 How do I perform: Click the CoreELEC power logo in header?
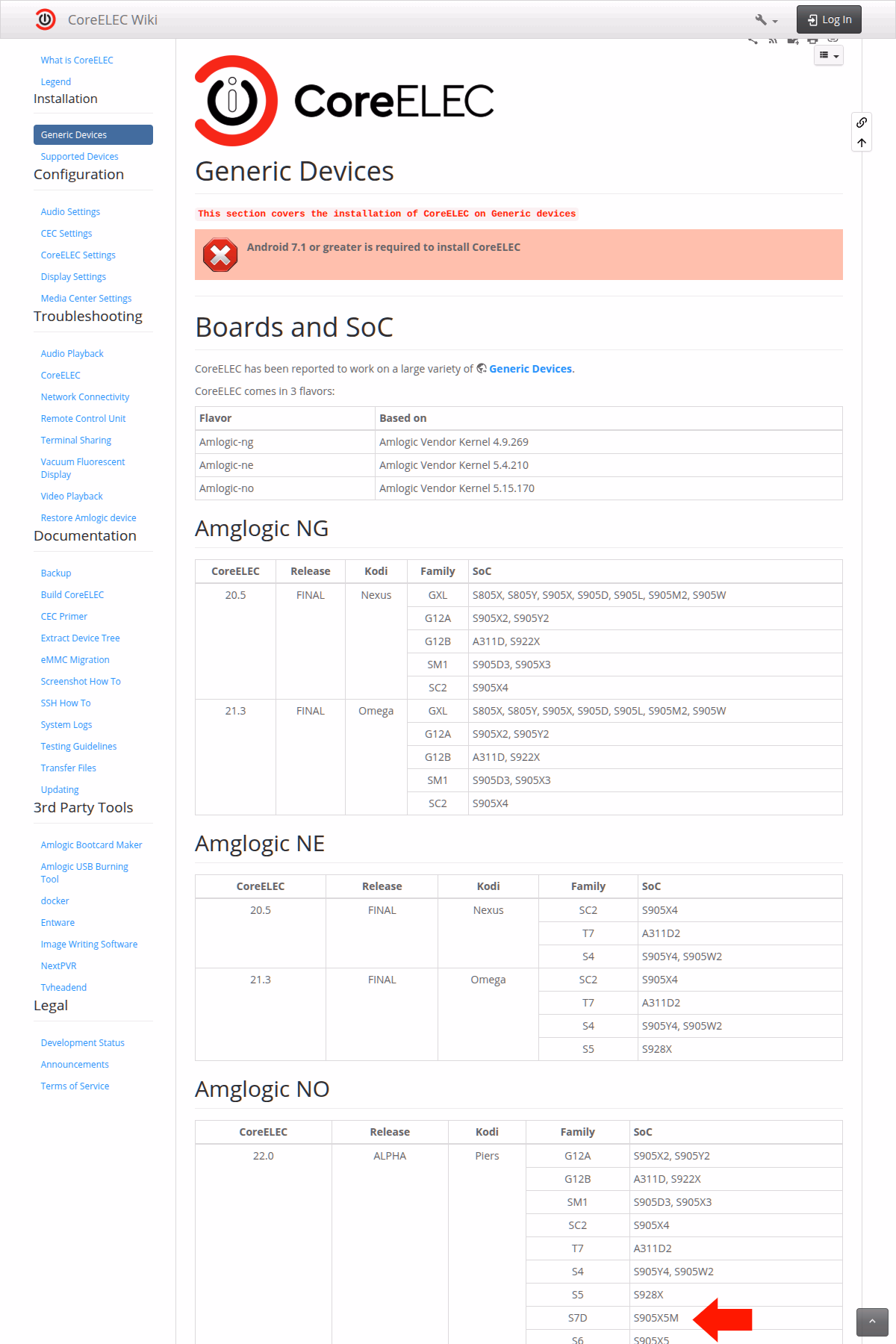pyautogui.click(x=46, y=19)
